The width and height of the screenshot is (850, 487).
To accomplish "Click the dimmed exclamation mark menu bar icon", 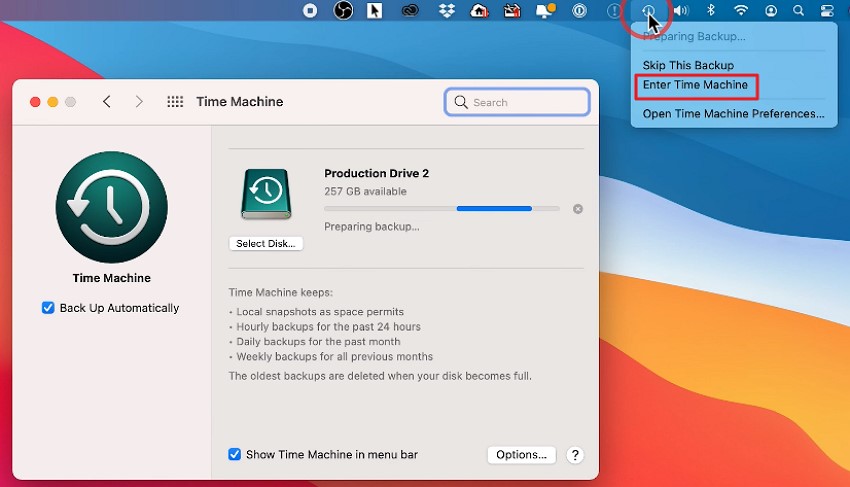I will [614, 10].
